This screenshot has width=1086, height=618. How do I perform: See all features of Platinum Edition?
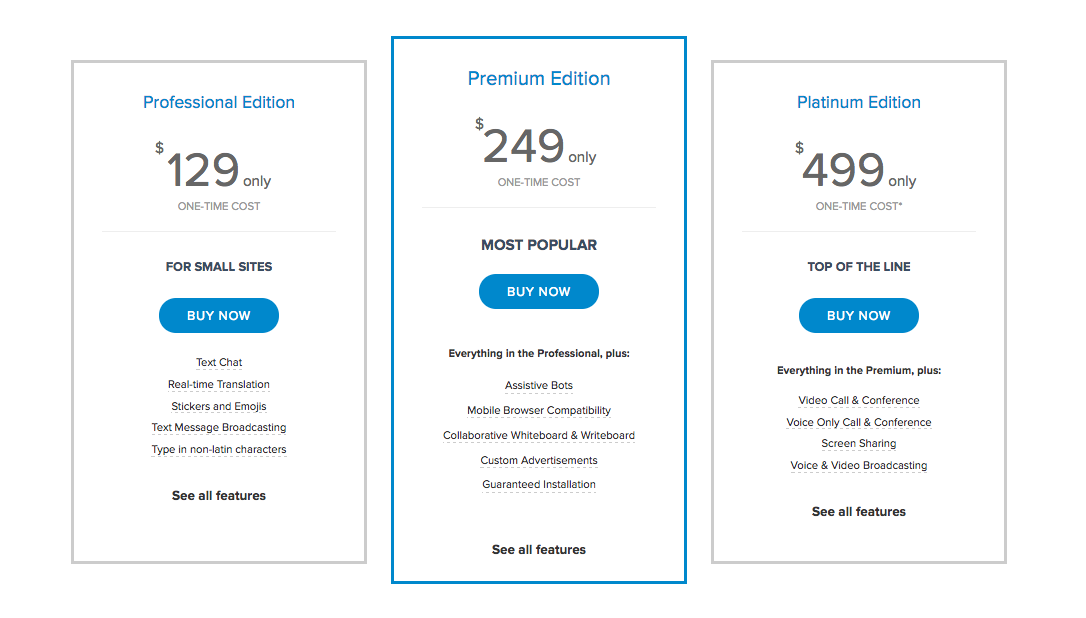(x=859, y=511)
